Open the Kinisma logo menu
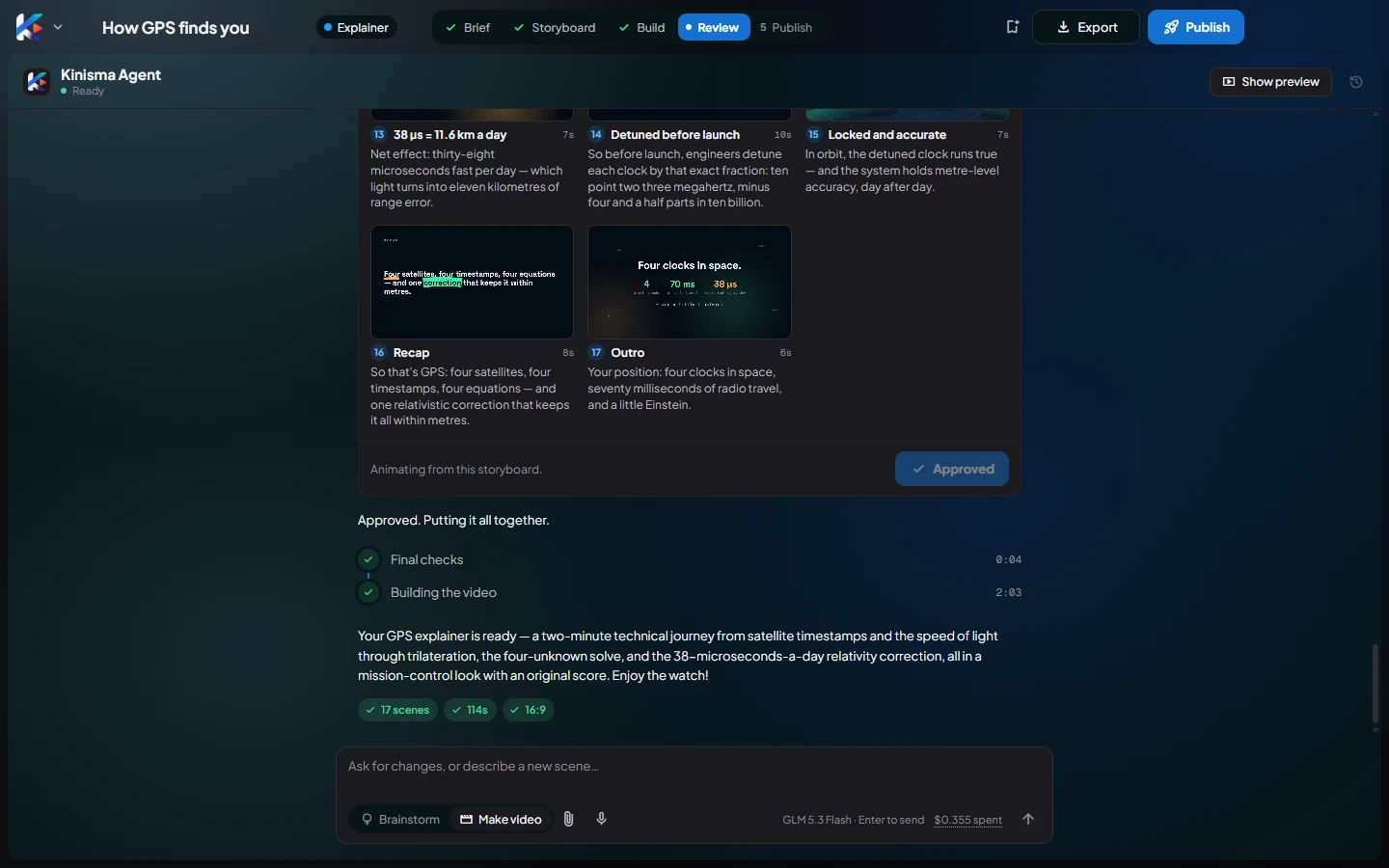Image resolution: width=1389 pixels, height=868 pixels. (x=29, y=27)
